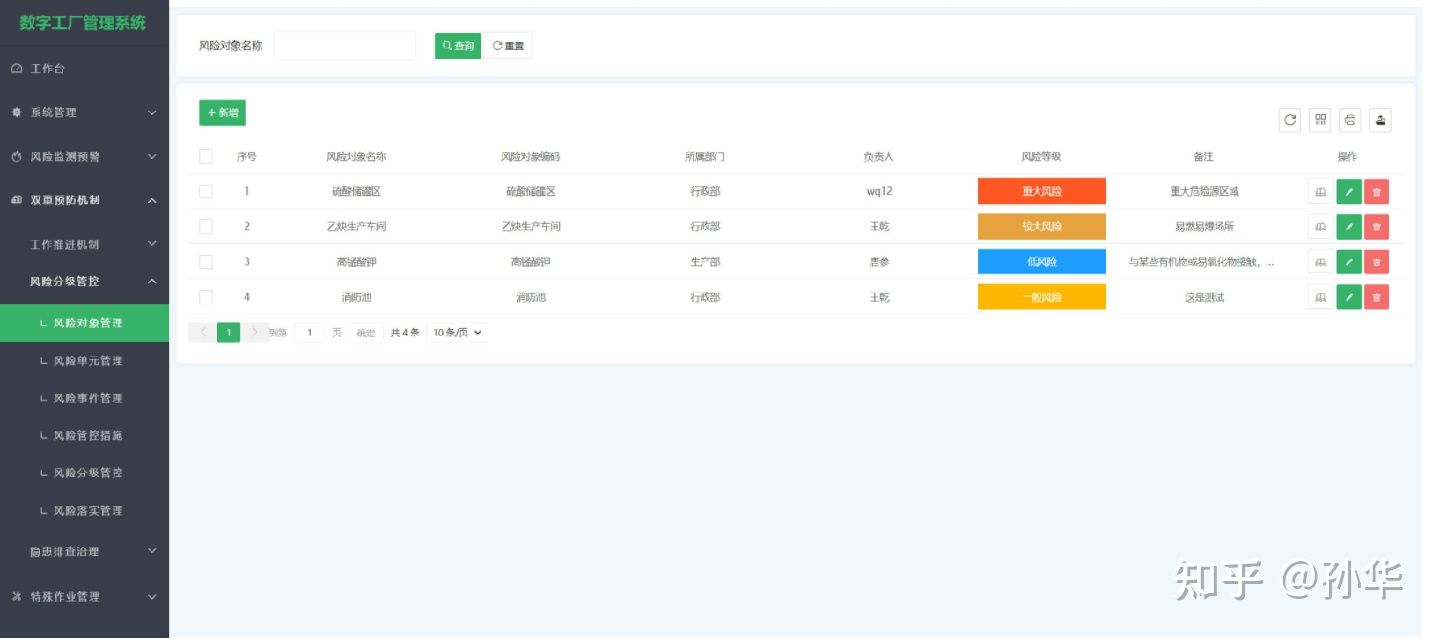Screen dimensions: 1440x639
Task: Expand the 特殊作业管理 menu chevron
Action: (152, 596)
